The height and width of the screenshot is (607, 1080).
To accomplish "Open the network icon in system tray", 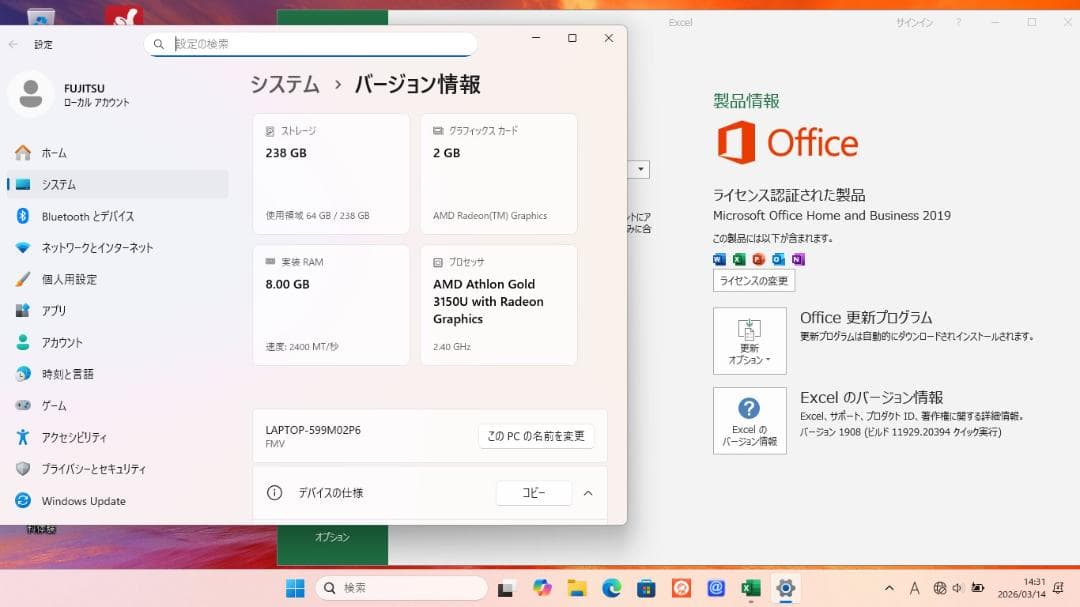I will (x=940, y=588).
